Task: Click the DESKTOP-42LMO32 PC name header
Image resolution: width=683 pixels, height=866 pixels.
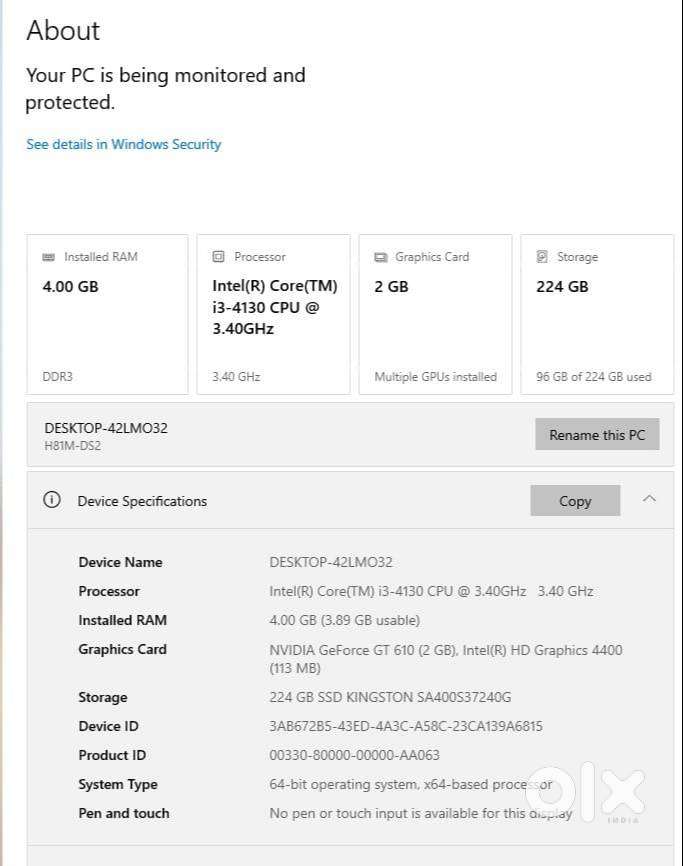Action: coord(106,428)
